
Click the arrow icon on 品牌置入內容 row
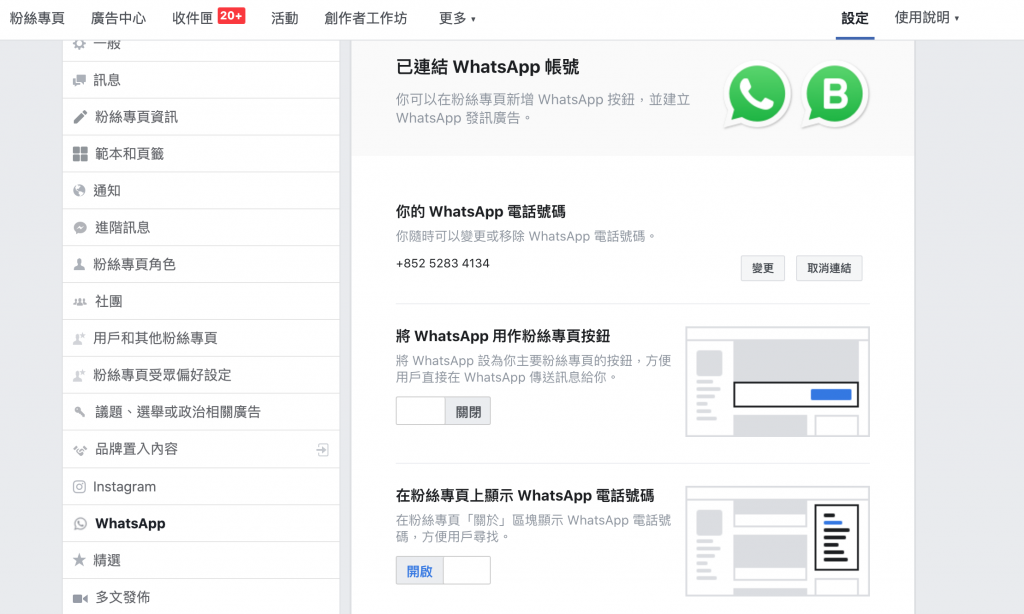click(322, 450)
